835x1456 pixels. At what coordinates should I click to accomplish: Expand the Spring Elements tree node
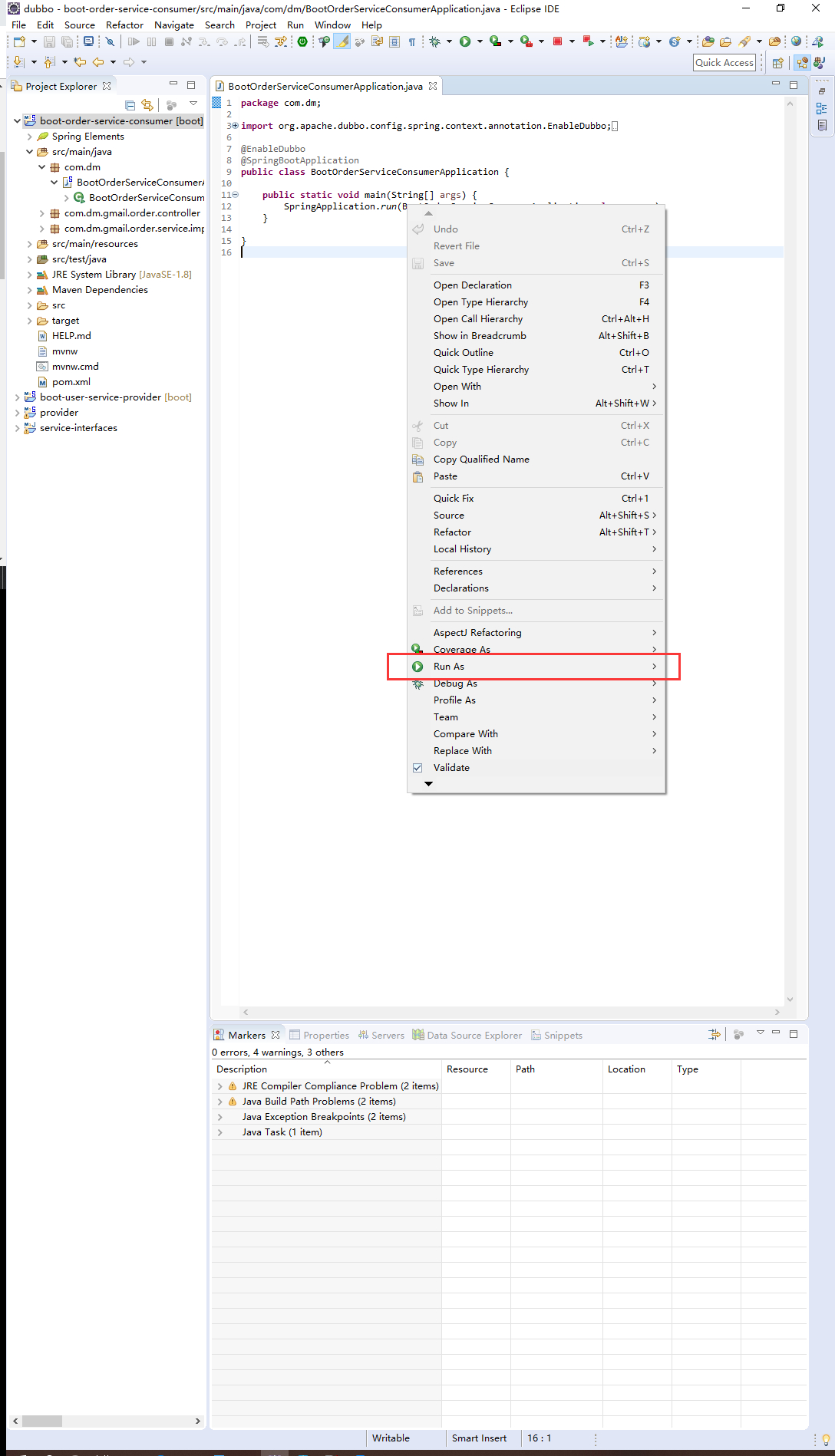(29, 137)
